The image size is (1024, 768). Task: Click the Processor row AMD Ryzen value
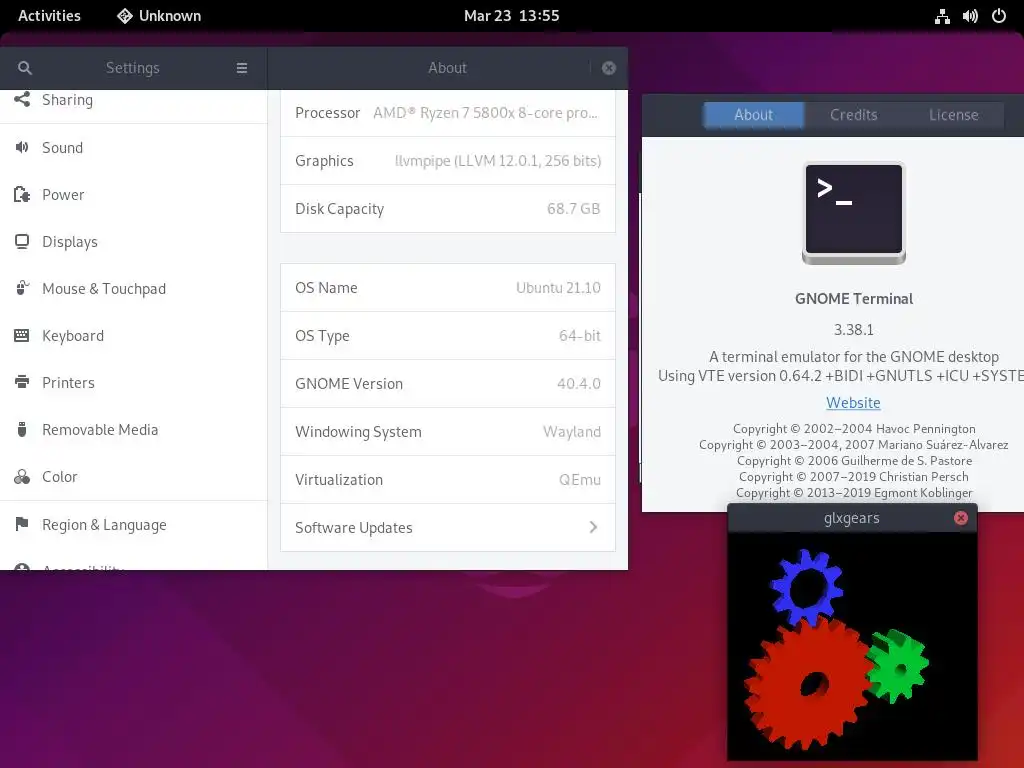(x=485, y=113)
